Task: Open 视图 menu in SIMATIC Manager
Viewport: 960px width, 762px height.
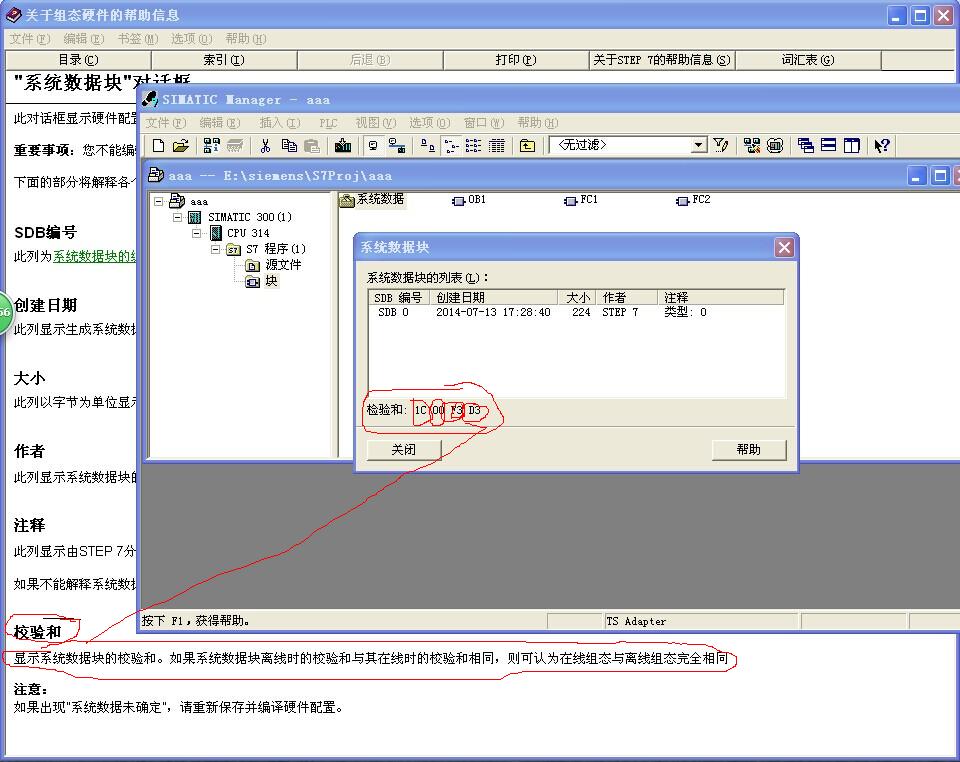Action: (x=376, y=122)
